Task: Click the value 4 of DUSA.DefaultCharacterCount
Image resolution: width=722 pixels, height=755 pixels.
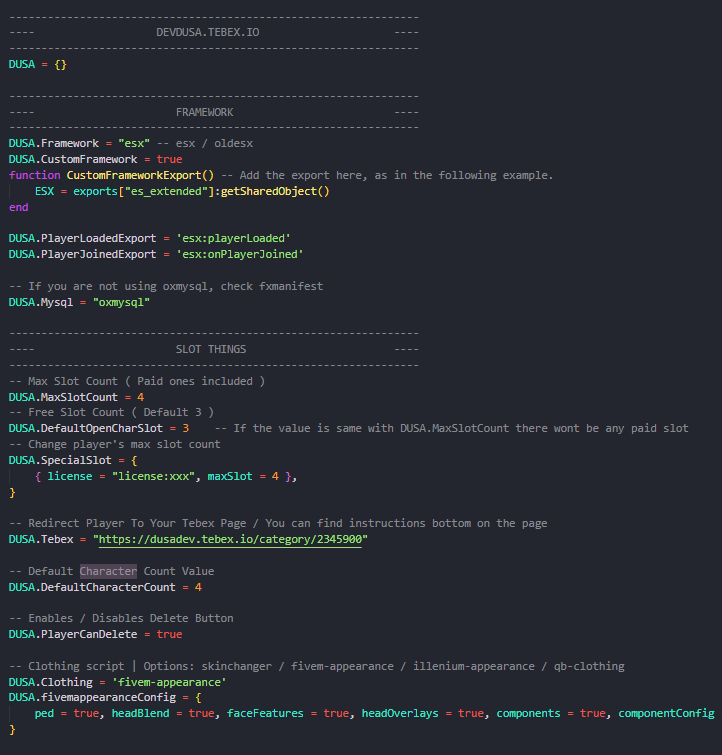Action: [x=199, y=587]
